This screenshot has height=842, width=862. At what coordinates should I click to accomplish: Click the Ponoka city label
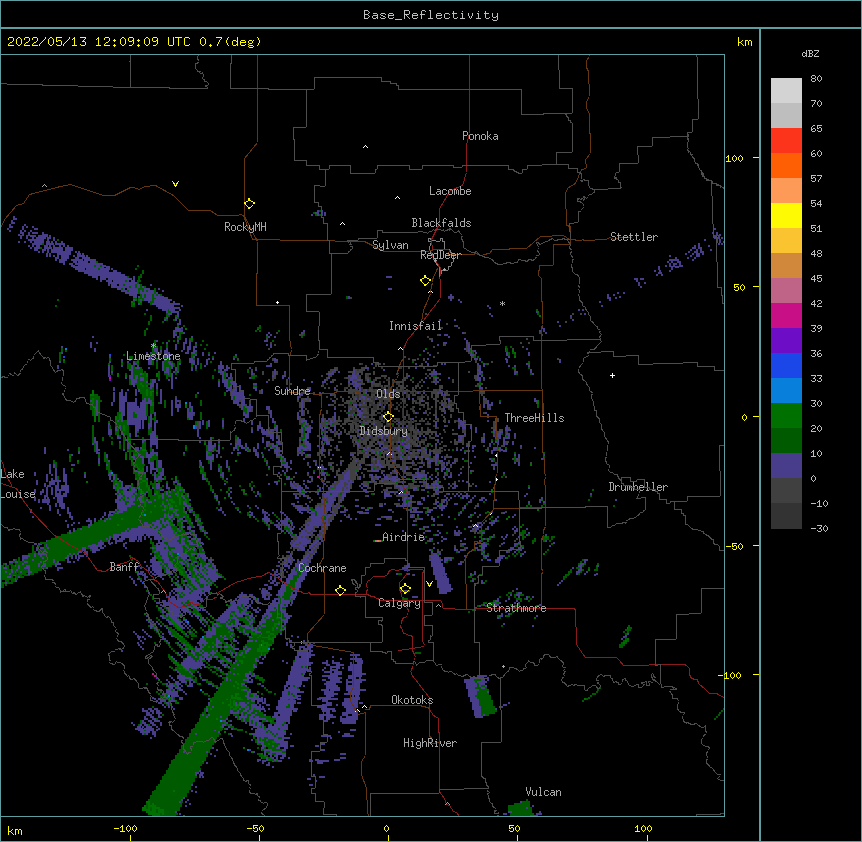tap(480, 136)
